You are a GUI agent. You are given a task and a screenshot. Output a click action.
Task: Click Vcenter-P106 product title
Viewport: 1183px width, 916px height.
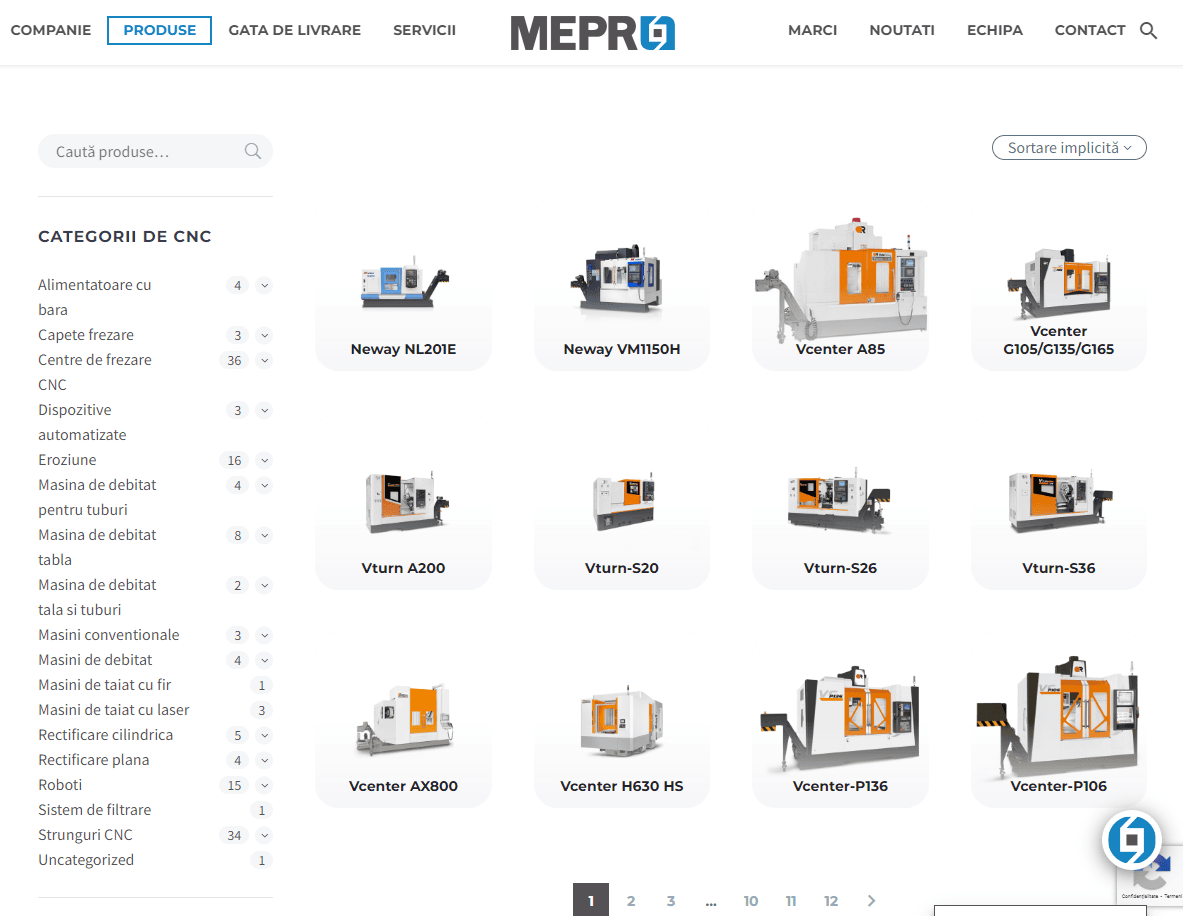(x=1059, y=785)
